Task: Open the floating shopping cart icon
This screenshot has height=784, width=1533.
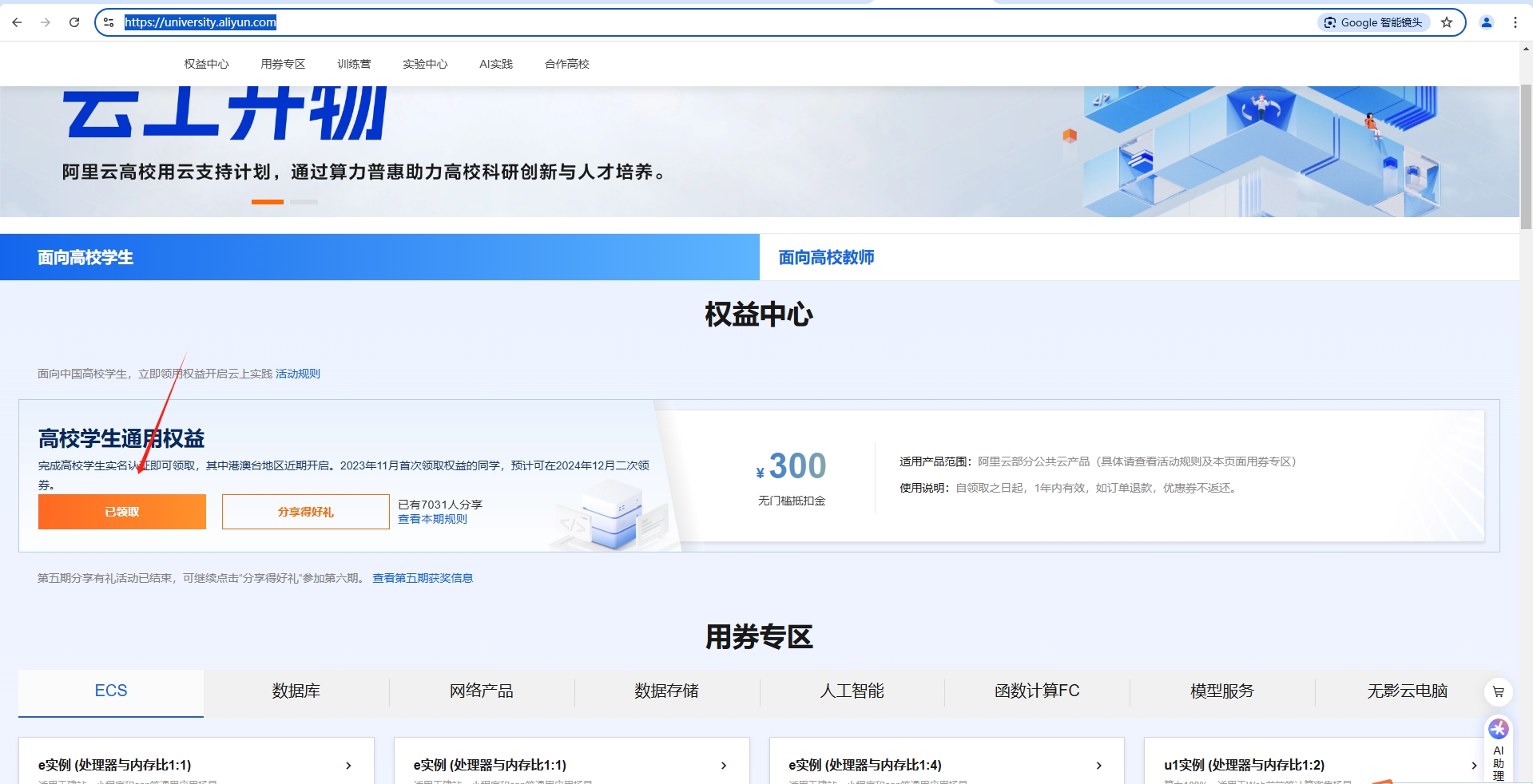Action: (x=1499, y=692)
